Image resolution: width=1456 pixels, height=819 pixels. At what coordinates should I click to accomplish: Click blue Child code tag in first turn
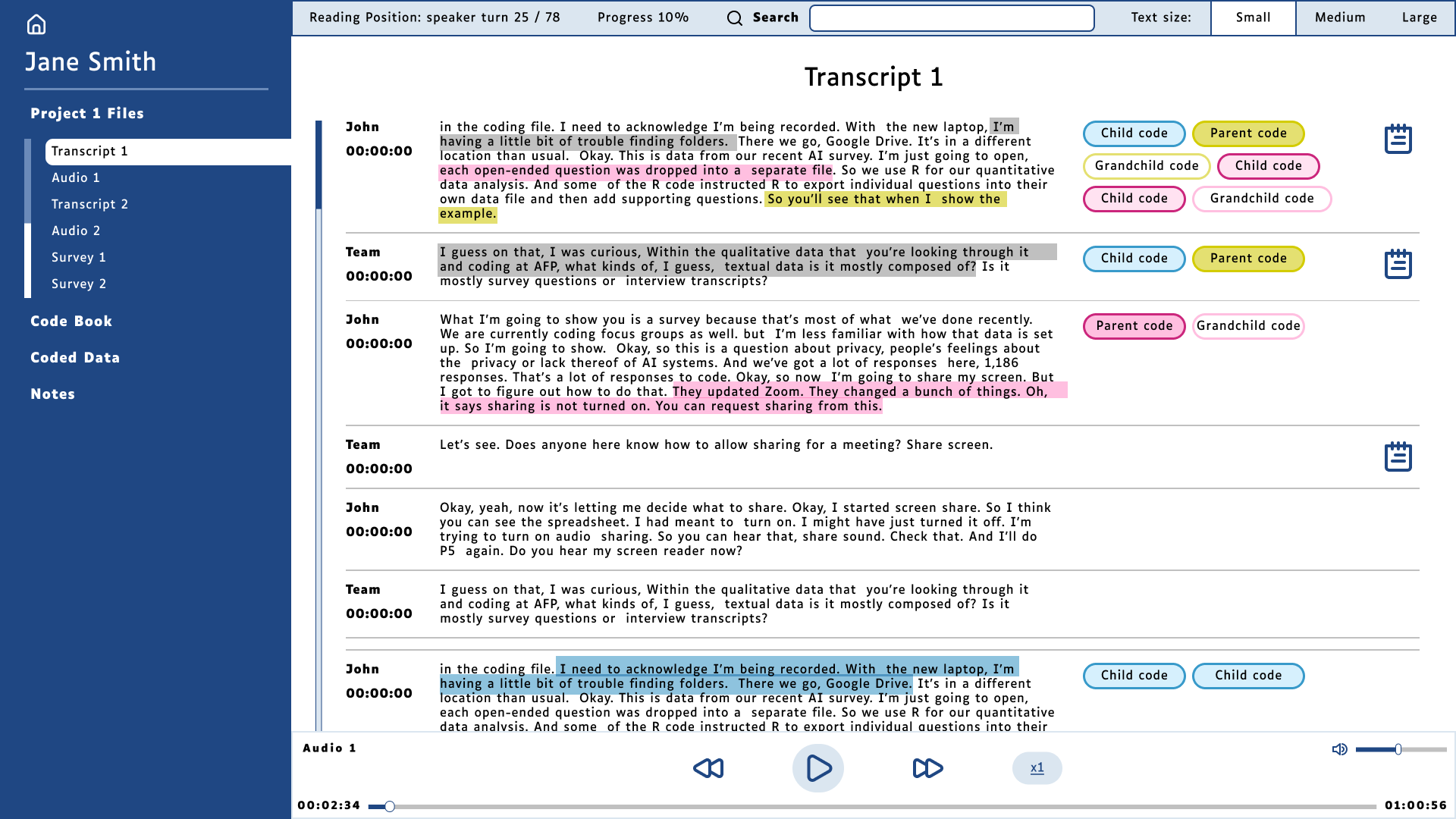[x=1134, y=133]
